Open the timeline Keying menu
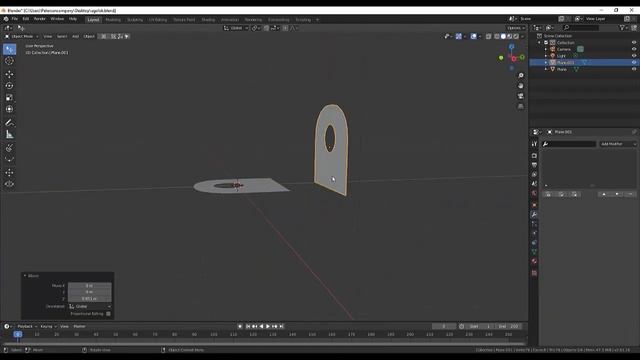Image resolution: width=640 pixels, height=360 pixels. [x=48, y=327]
